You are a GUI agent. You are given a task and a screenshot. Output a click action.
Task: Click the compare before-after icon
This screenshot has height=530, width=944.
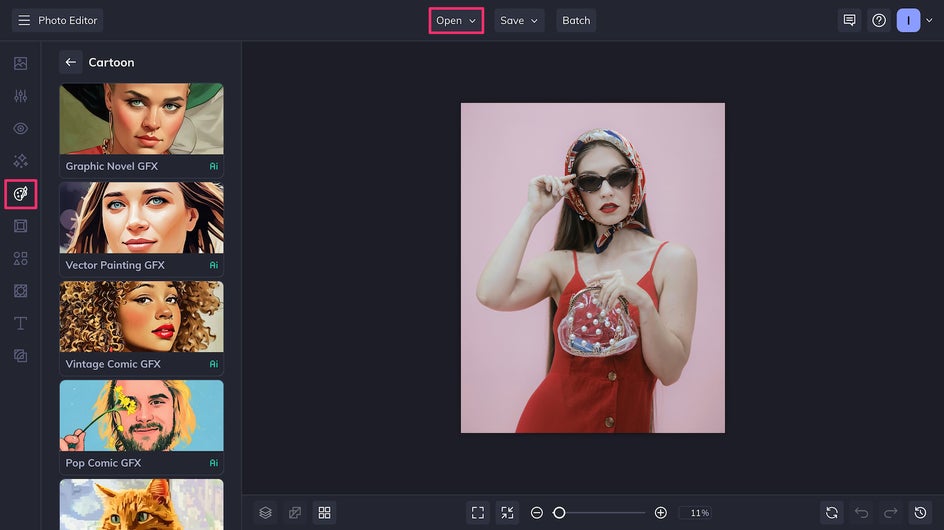(295, 513)
